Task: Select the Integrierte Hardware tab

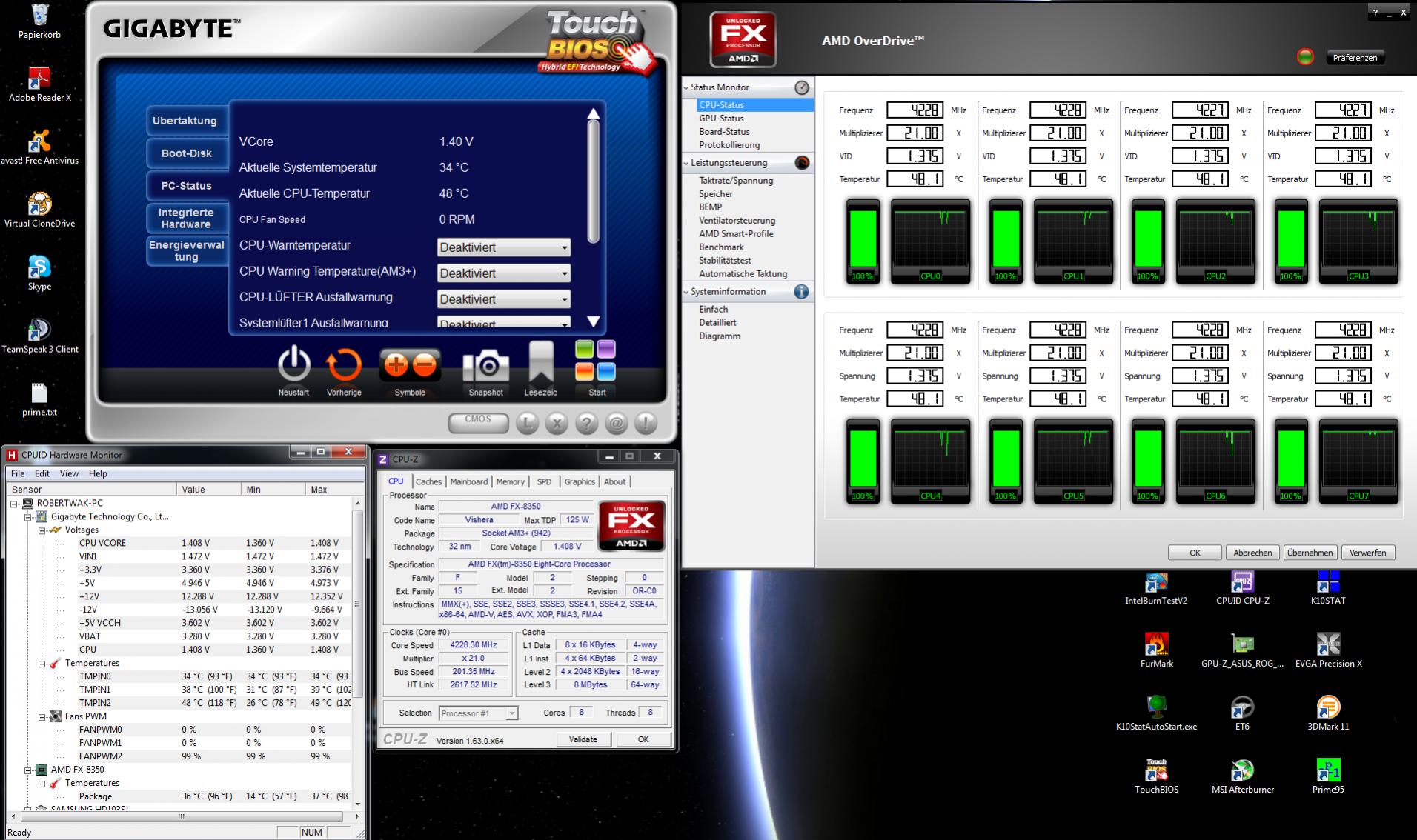Action: (x=186, y=219)
